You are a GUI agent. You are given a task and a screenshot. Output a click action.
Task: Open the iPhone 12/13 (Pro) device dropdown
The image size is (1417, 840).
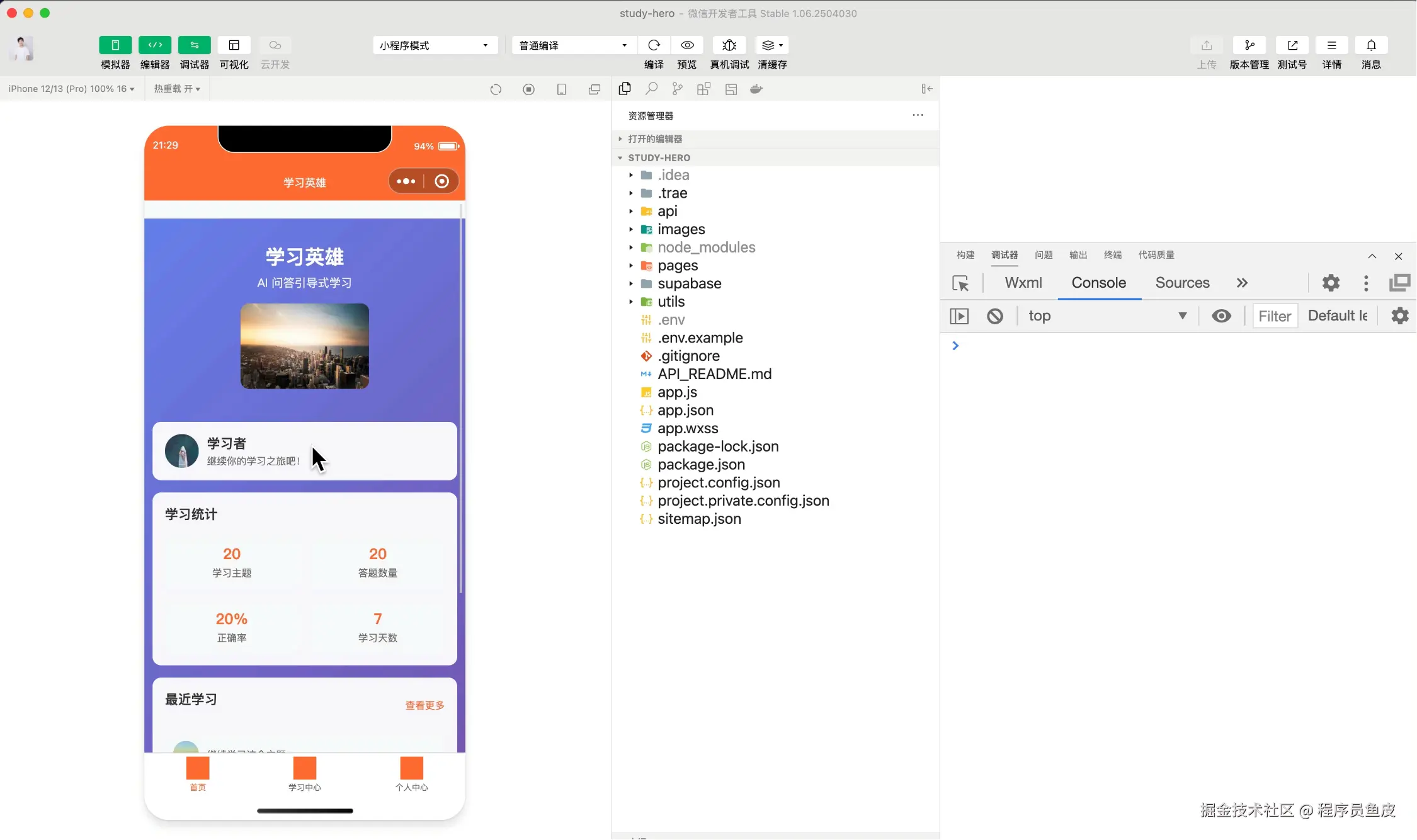pos(71,89)
